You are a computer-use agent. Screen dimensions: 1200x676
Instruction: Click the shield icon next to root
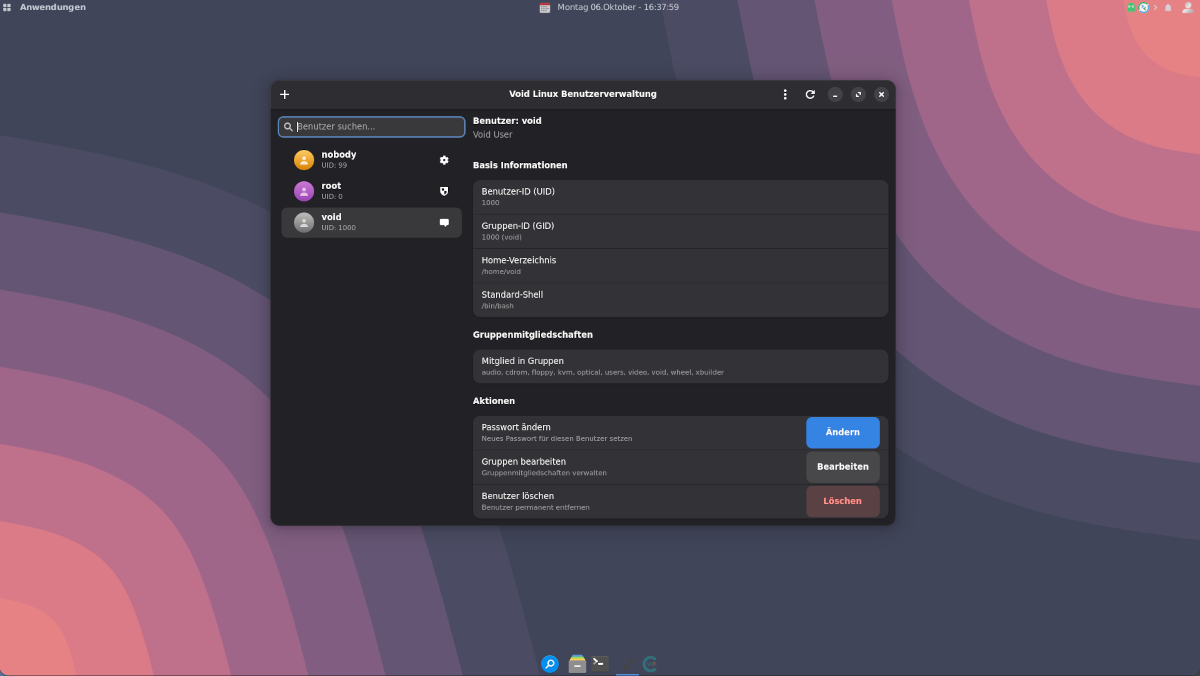click(x=444, y=191)
